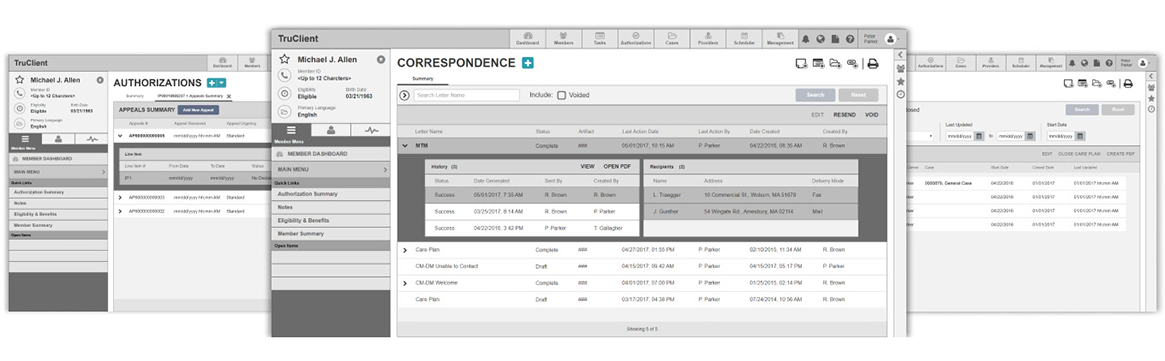
Task: Click Reset button in Correspondence window
Action: (x=858, y=95)
